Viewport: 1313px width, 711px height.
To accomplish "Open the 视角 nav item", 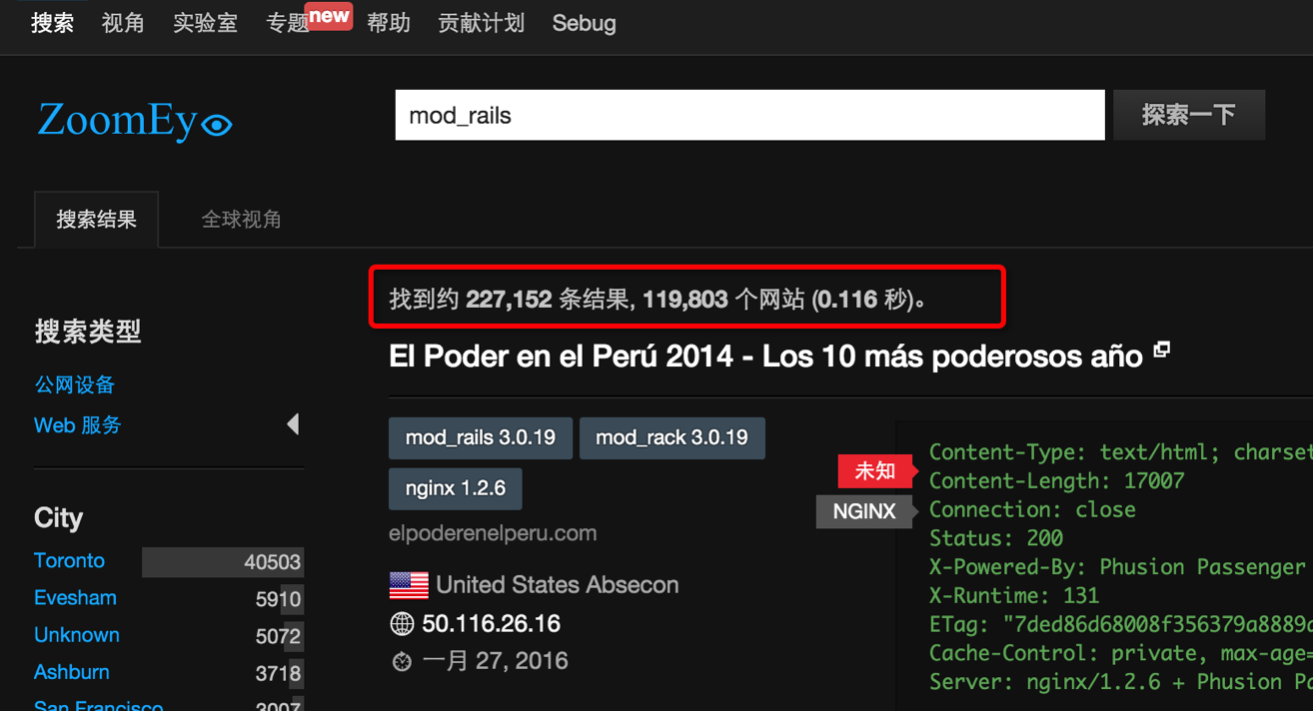I will pyautogui.click(x=123, y=23).
